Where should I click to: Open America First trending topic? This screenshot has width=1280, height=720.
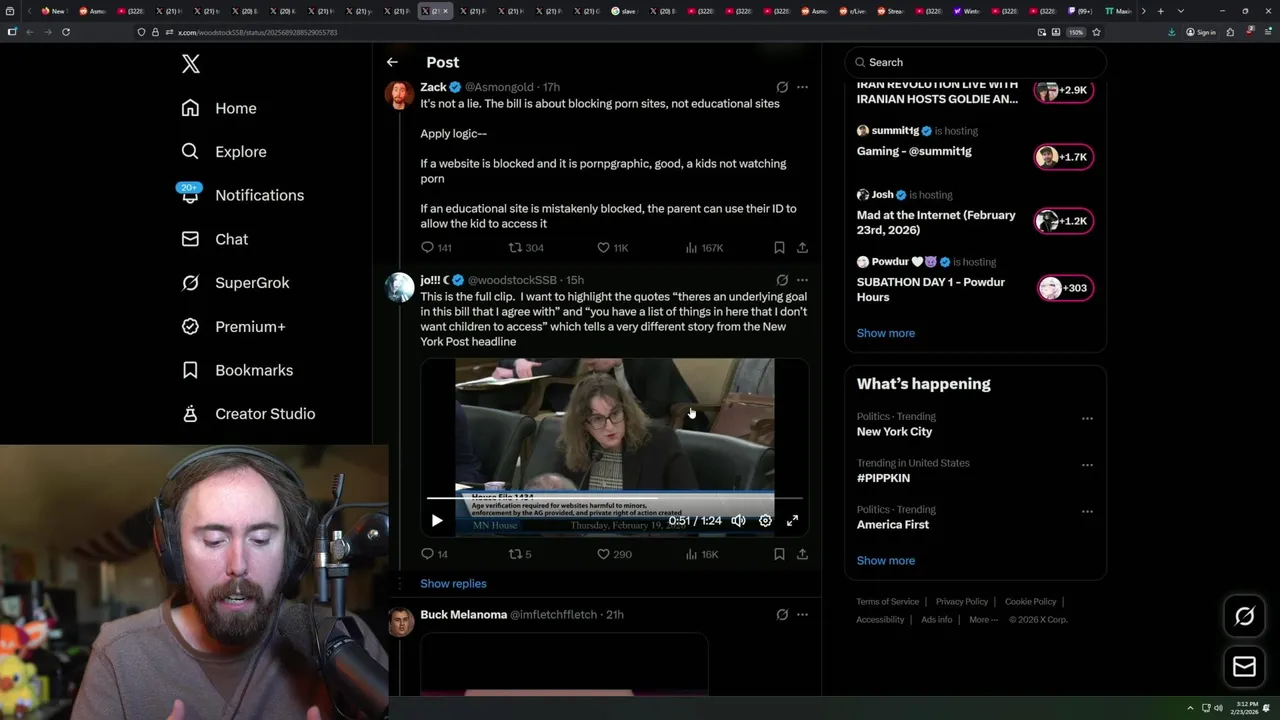892,525
